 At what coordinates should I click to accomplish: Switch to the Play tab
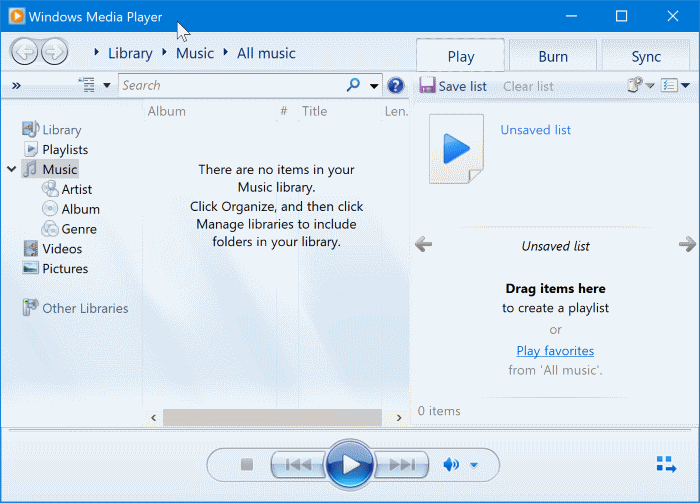click(461, 57)
